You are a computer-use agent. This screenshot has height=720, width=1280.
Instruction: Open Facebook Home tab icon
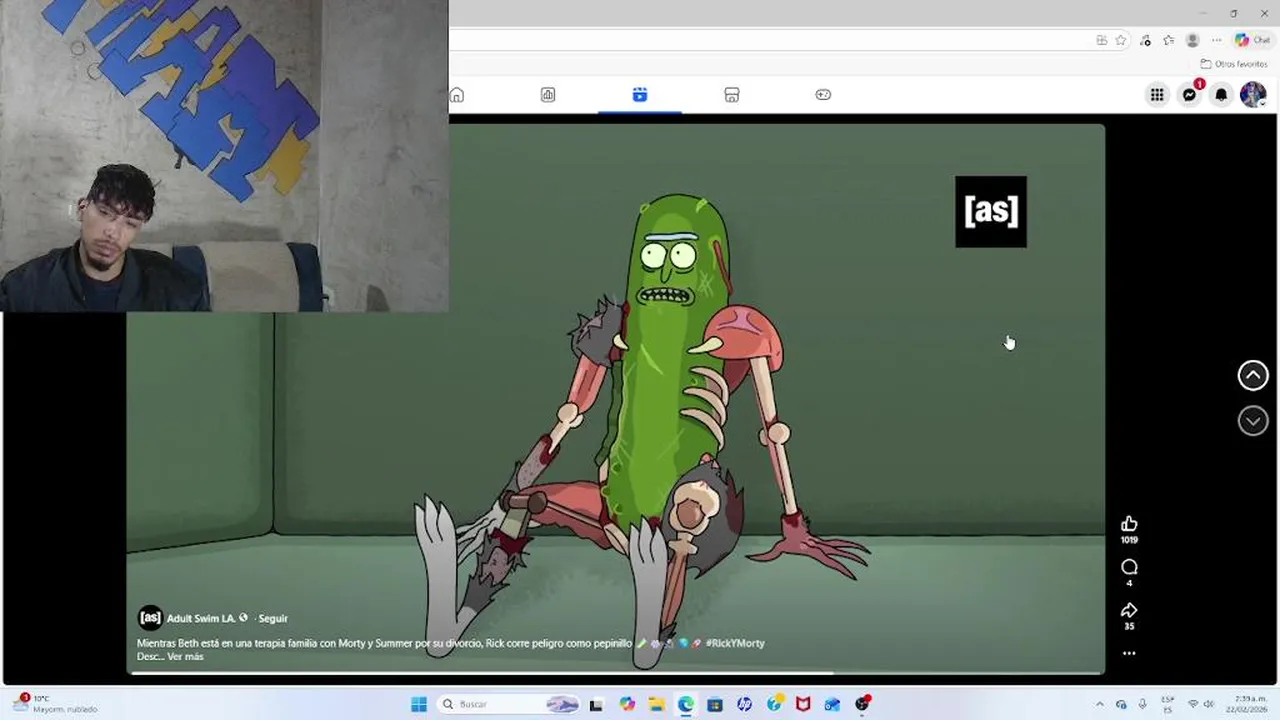457,95
